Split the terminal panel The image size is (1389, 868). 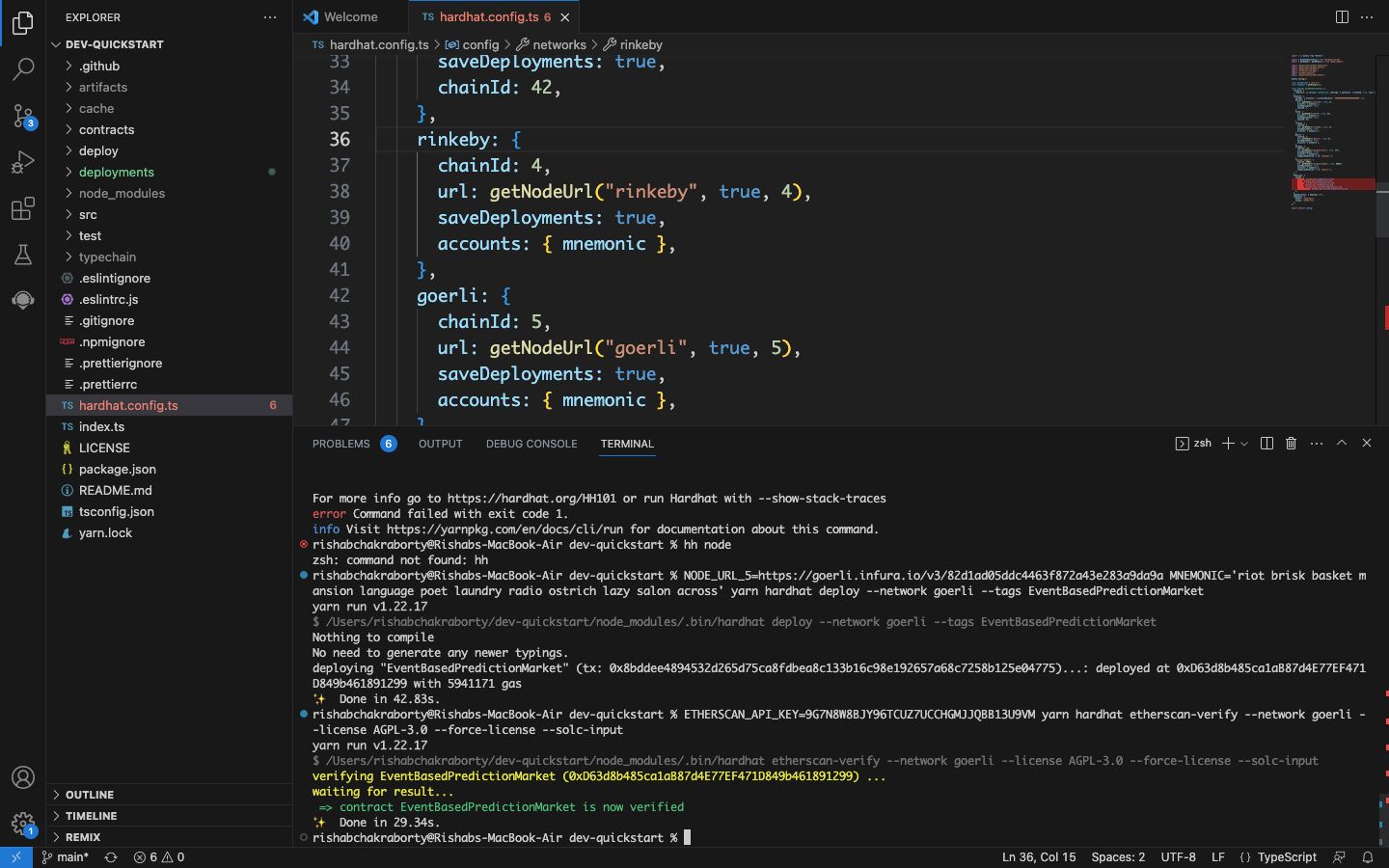point(1266,444)
